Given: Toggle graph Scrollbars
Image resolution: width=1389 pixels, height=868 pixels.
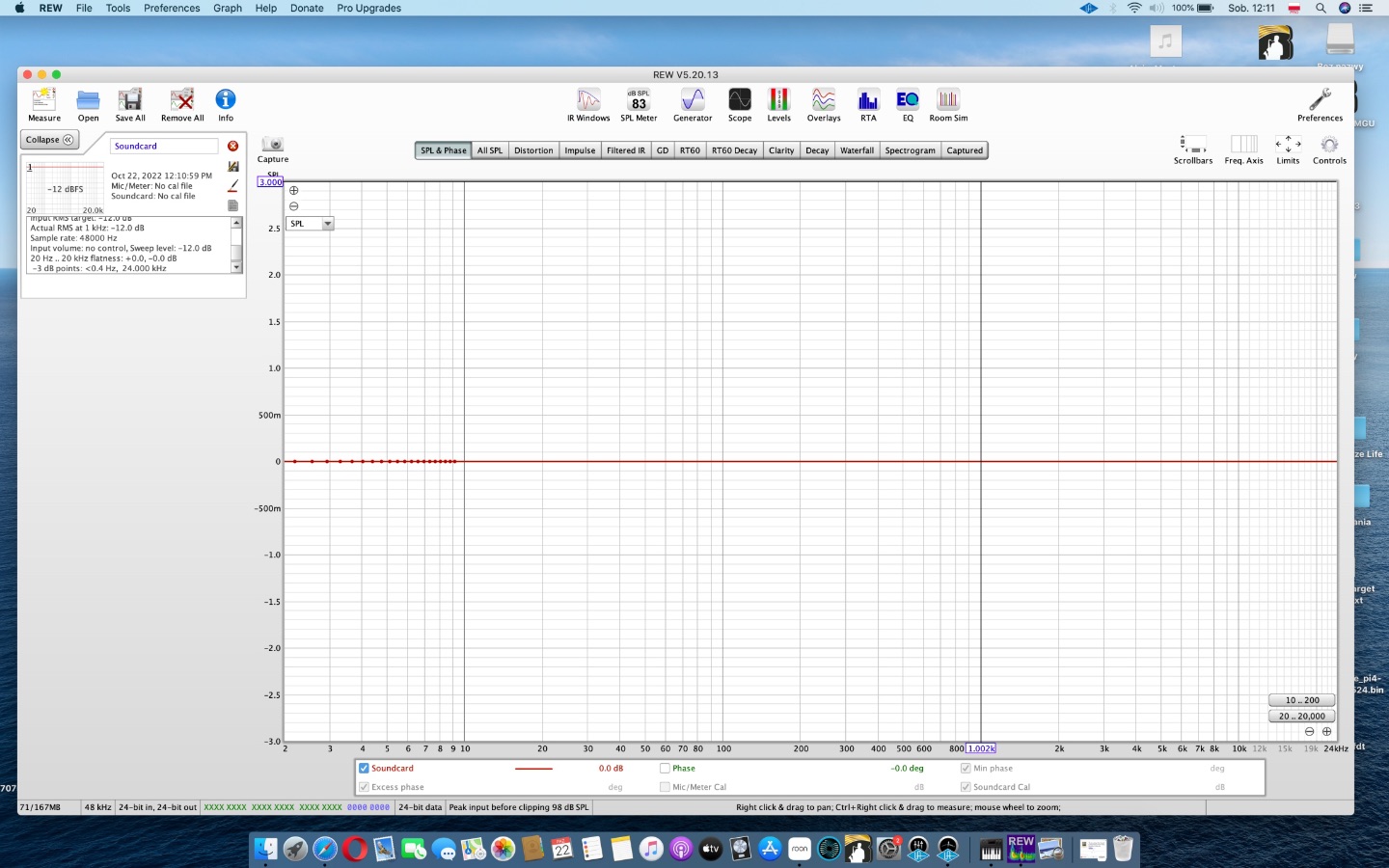Looking at the screenshot, I should (x=1193, y=149).
